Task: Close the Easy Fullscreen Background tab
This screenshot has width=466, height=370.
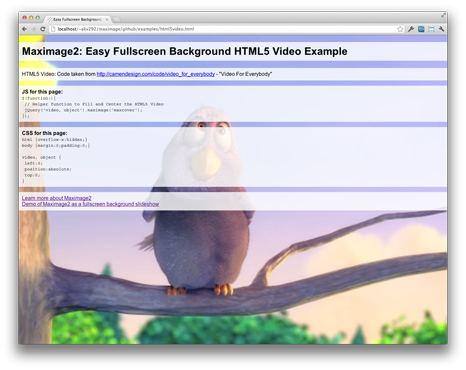Action: coord(107,19)
